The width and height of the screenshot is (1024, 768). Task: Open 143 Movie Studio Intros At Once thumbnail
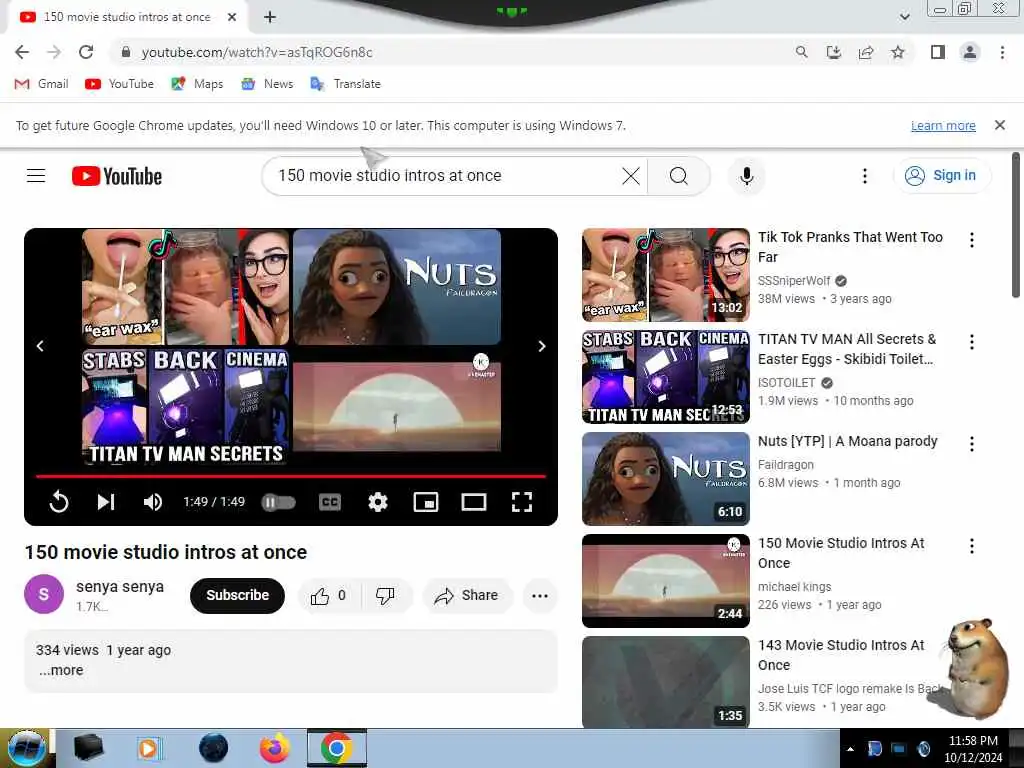pos(665,682)
